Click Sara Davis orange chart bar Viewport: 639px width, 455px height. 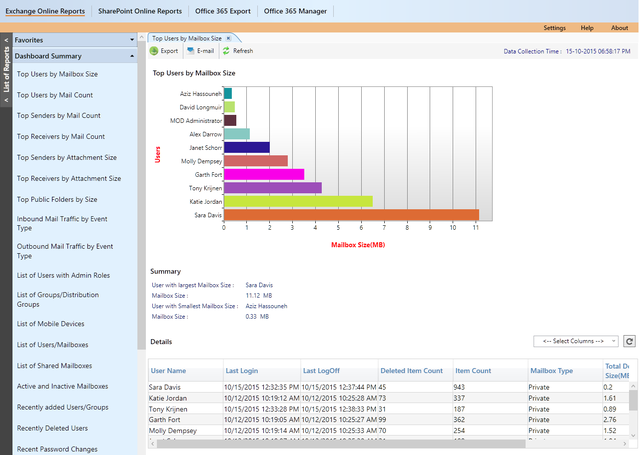[x=351, y=214]
